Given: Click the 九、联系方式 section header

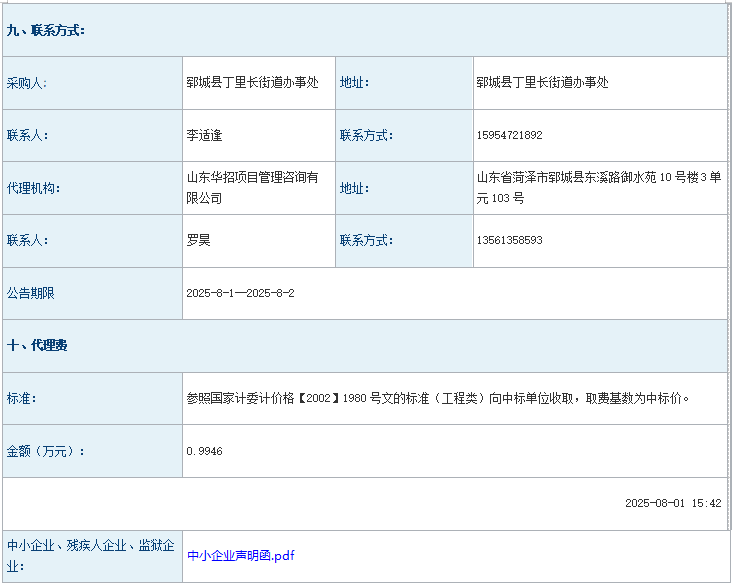Looking at the screenshot, I should coord(46,31).
